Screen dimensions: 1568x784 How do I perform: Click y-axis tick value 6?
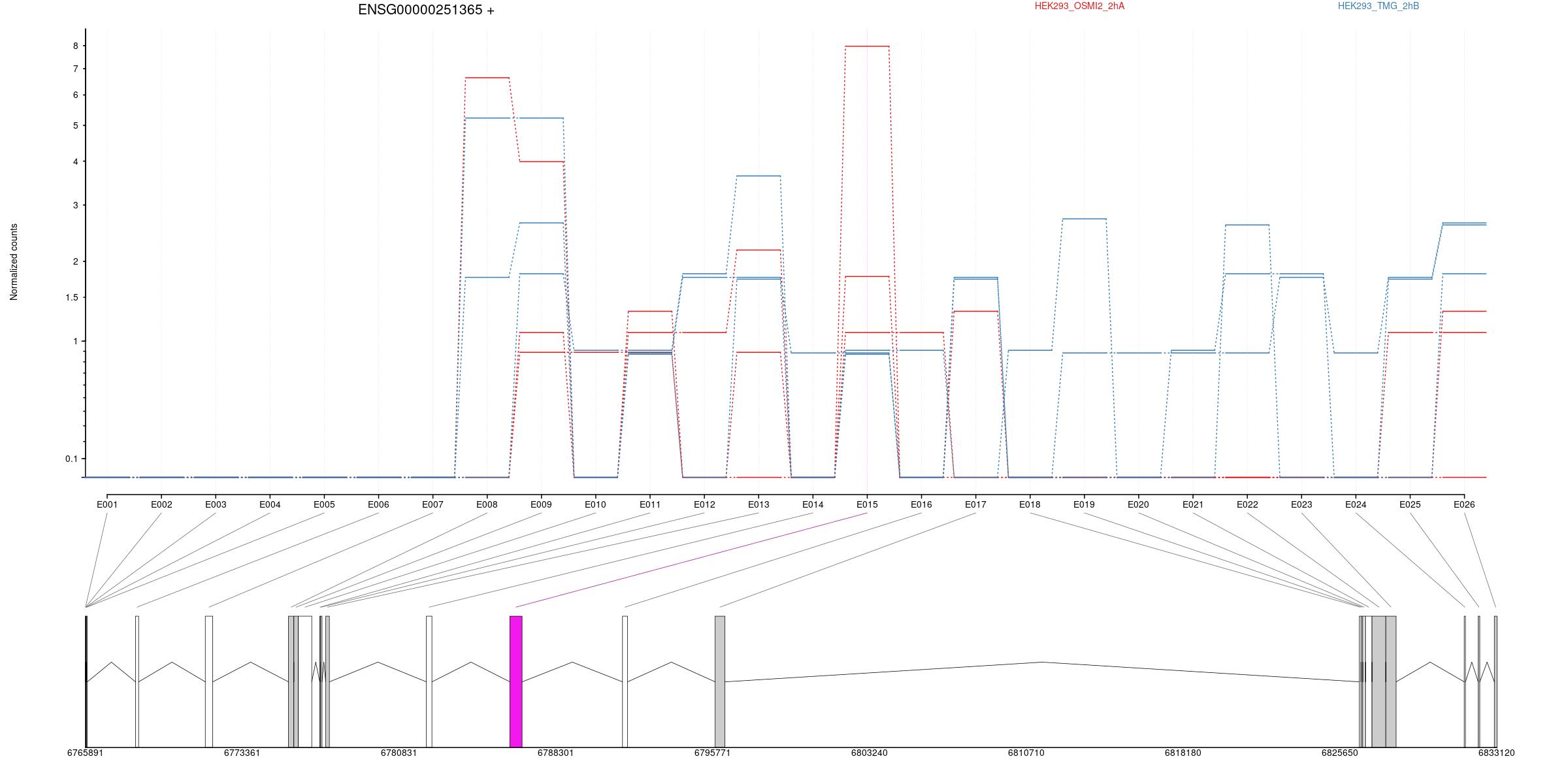point(76,95)
